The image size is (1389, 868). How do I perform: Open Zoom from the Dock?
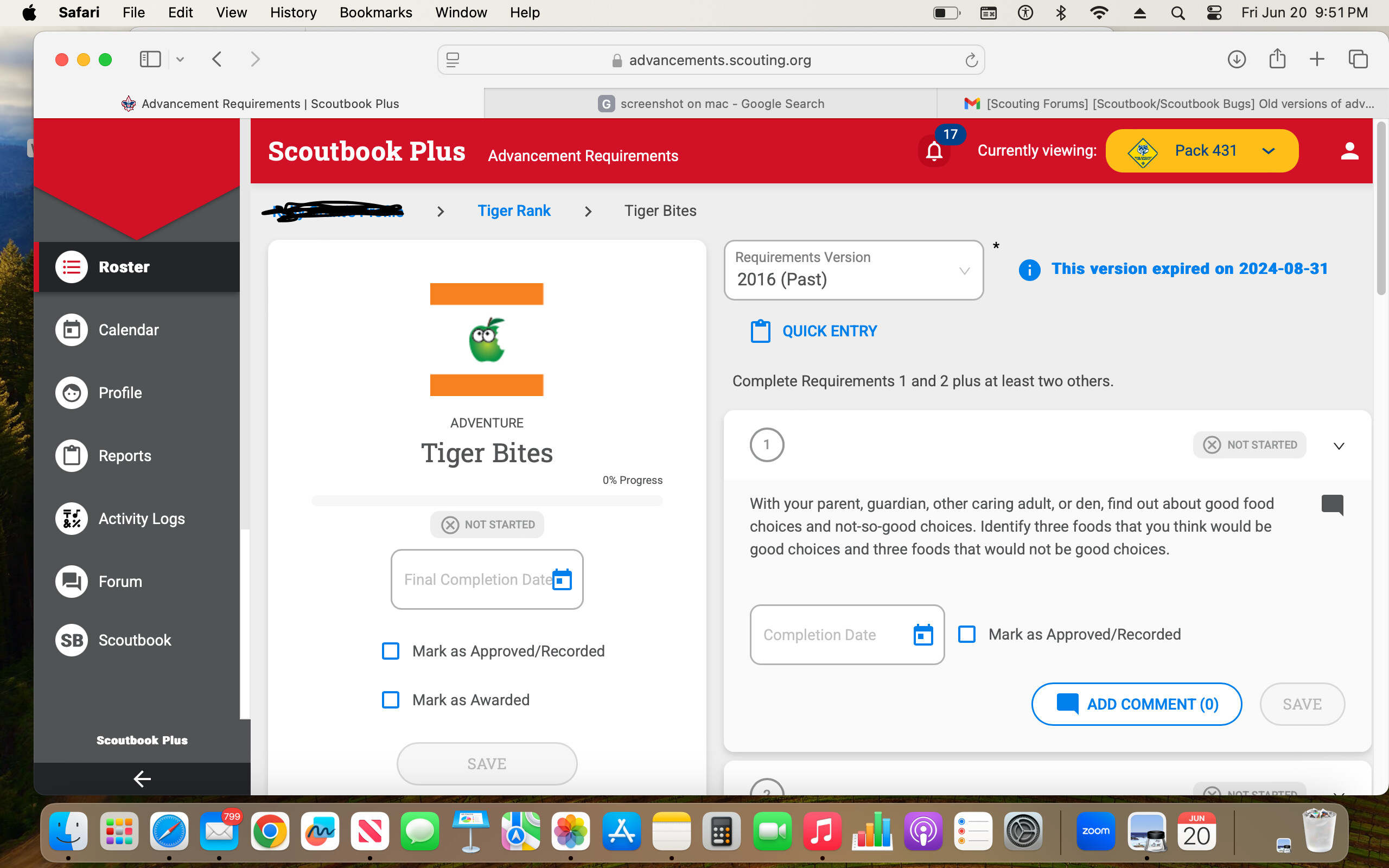[1095, 831]
